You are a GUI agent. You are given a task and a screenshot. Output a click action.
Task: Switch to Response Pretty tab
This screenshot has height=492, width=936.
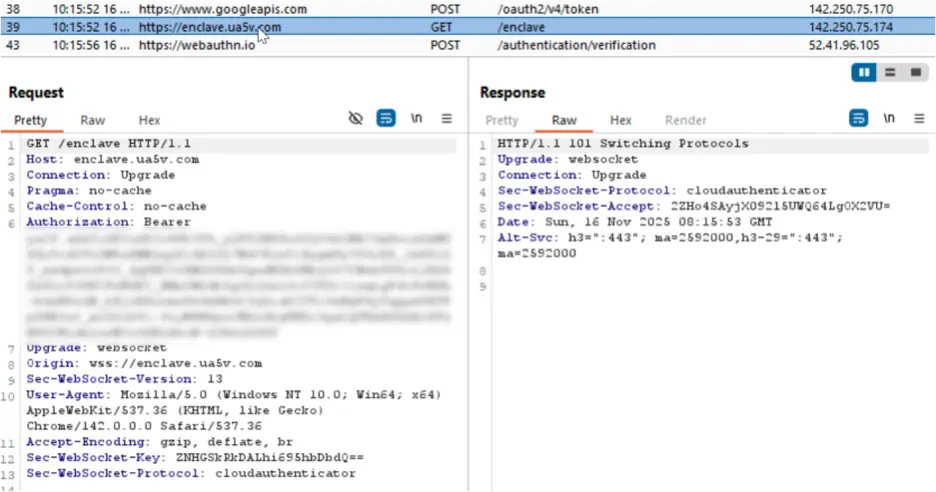point(502,120)
